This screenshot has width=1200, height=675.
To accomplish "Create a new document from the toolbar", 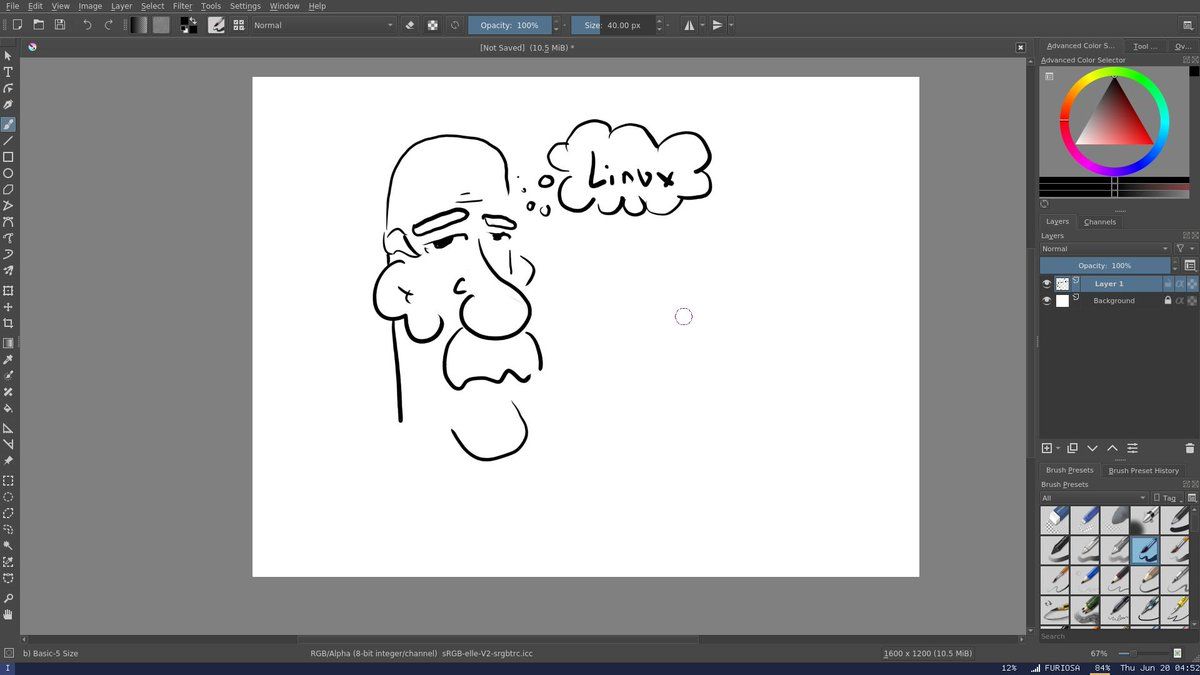I will (x=17, y=25).
